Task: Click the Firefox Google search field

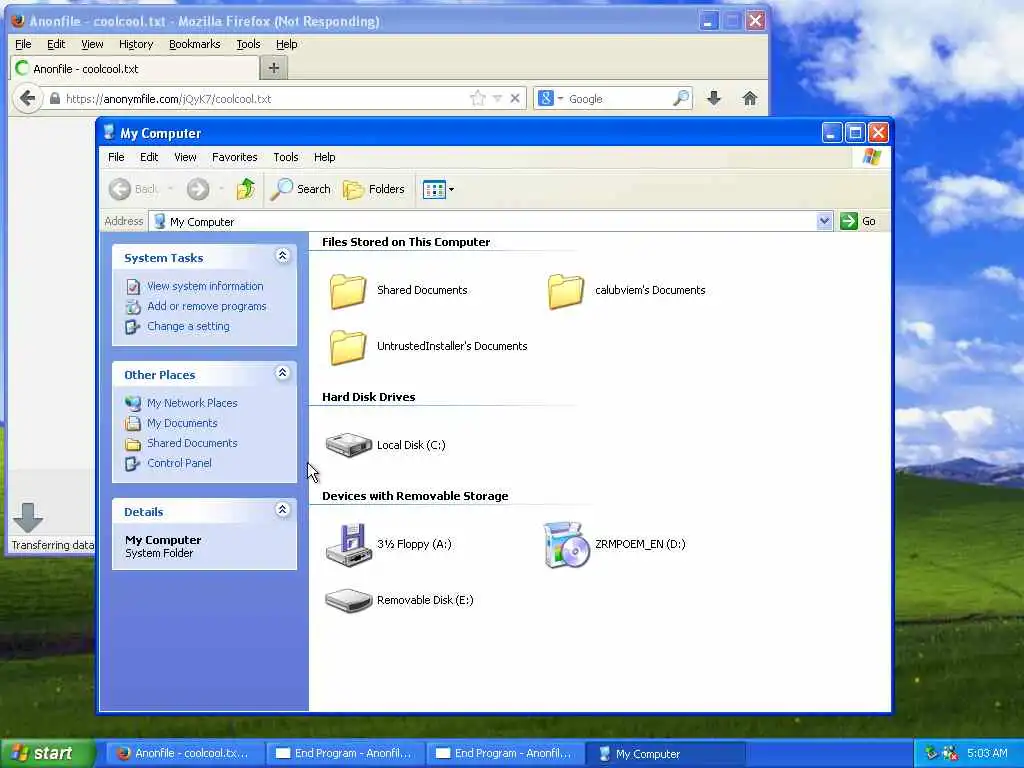Action: pyautogui.click(x=618, y=99)
